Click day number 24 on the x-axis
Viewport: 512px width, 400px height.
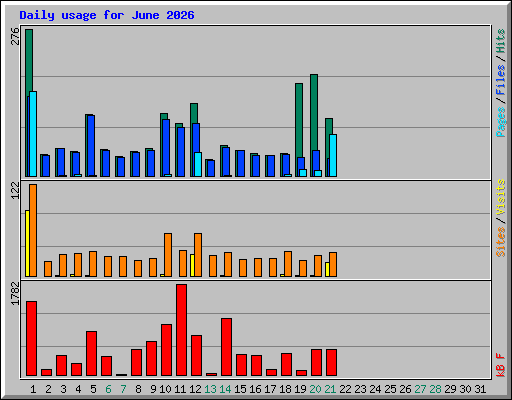375,389
